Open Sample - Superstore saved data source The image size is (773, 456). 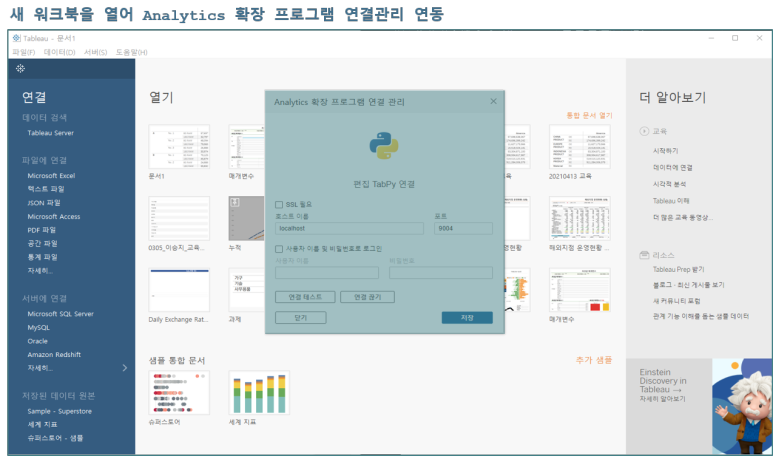(60, 411)
